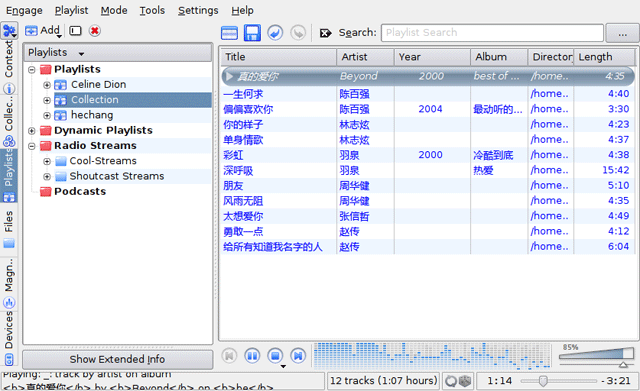This screenshot has height=391, width=640.
Task: Skip to next track button
Action: 298,356
